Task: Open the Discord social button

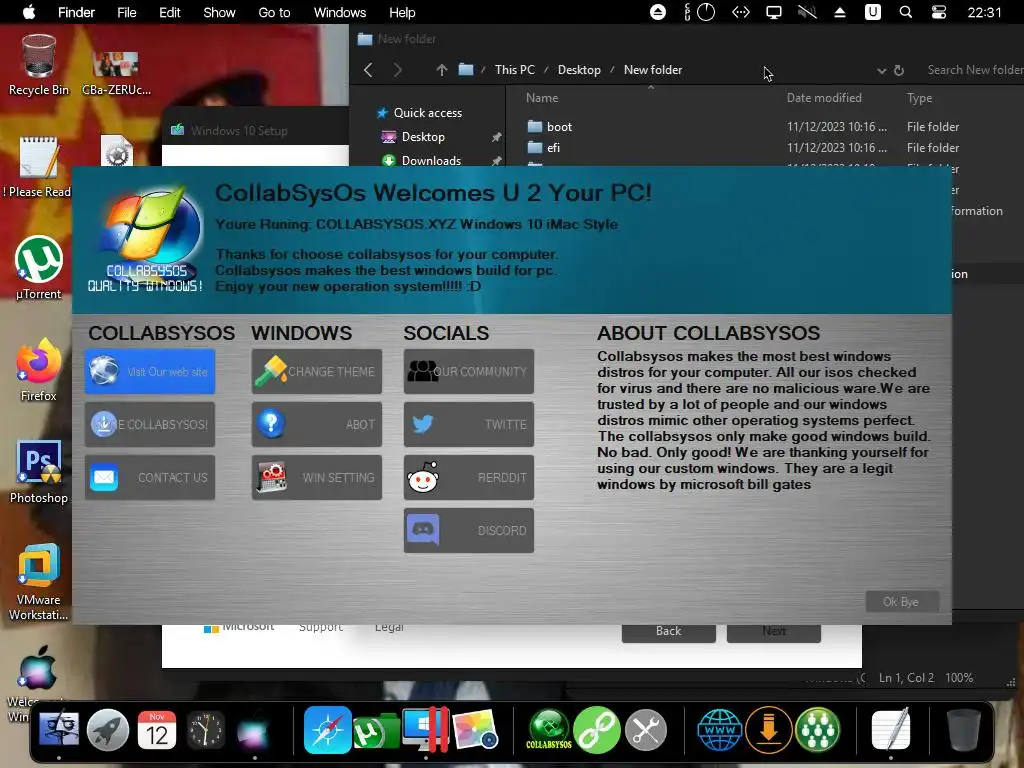Action: pos(469,530)
